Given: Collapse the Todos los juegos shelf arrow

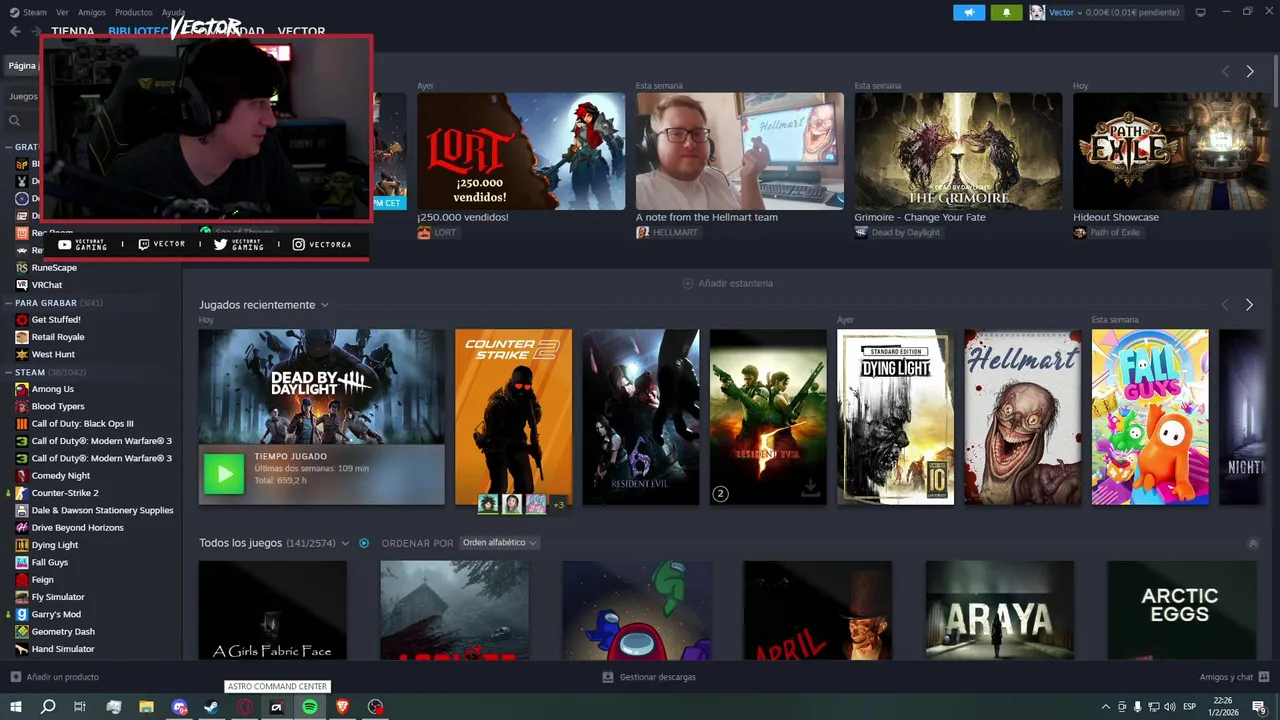Looking at the screenshot, I should coord(1253,543).
